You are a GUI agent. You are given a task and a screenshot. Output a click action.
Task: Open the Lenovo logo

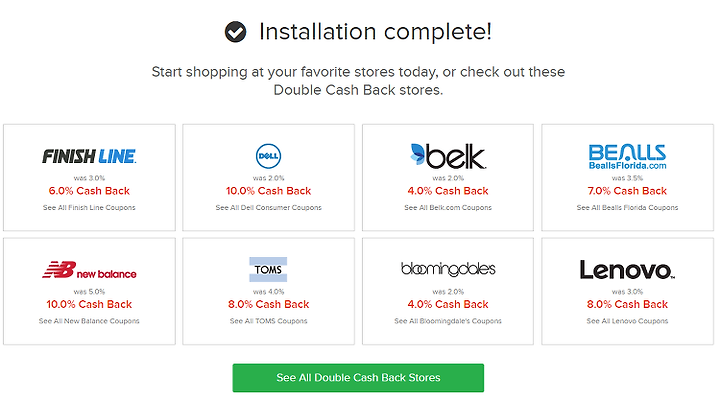tap(627, 270)
